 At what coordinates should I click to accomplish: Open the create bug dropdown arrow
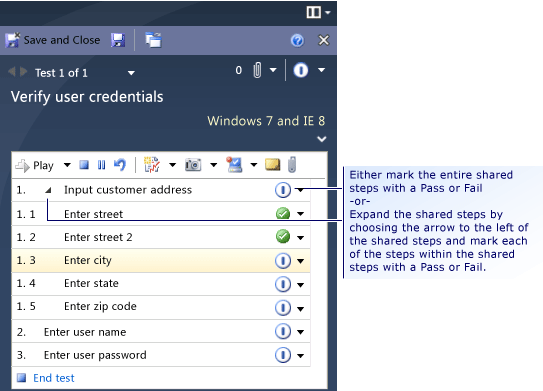172,165
